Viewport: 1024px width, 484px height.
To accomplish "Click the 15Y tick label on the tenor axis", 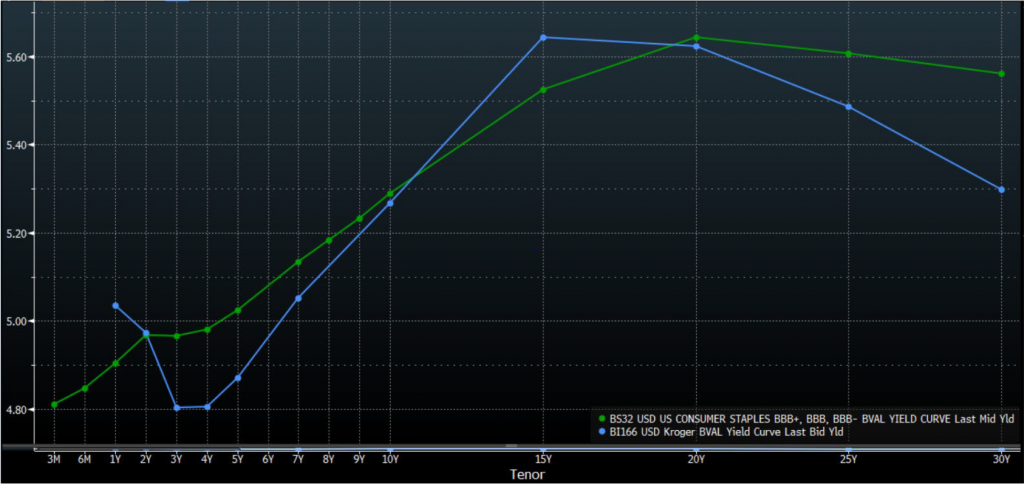I will tap(543, 459).
